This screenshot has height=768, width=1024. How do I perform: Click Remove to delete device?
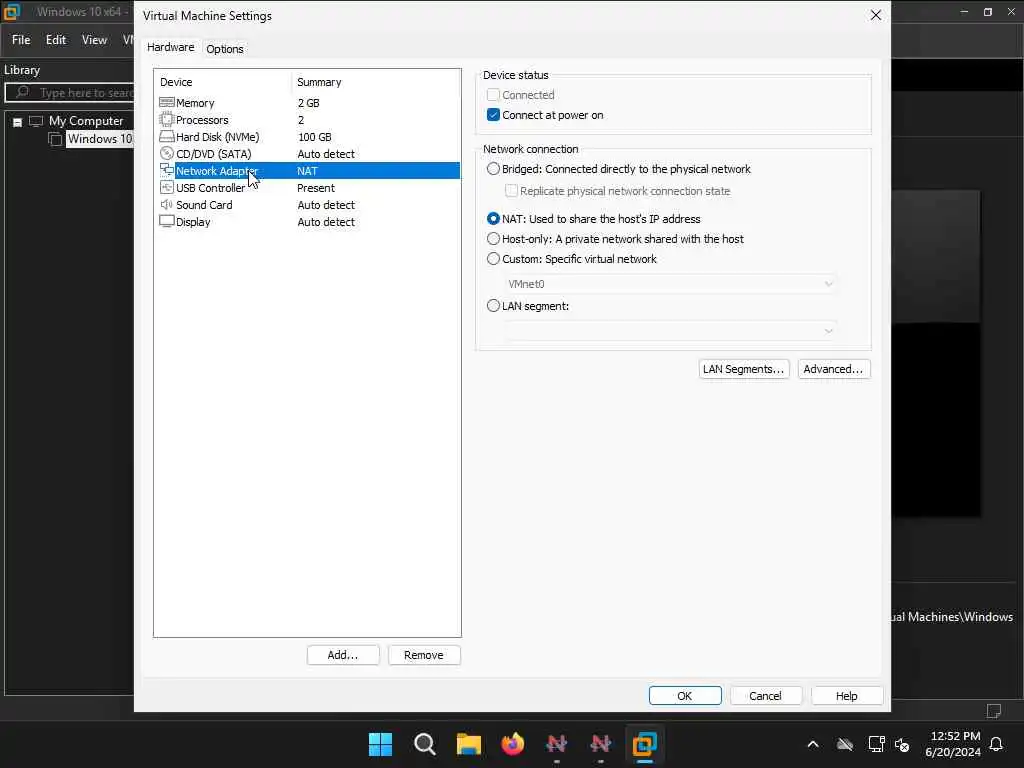coord(424,655)
